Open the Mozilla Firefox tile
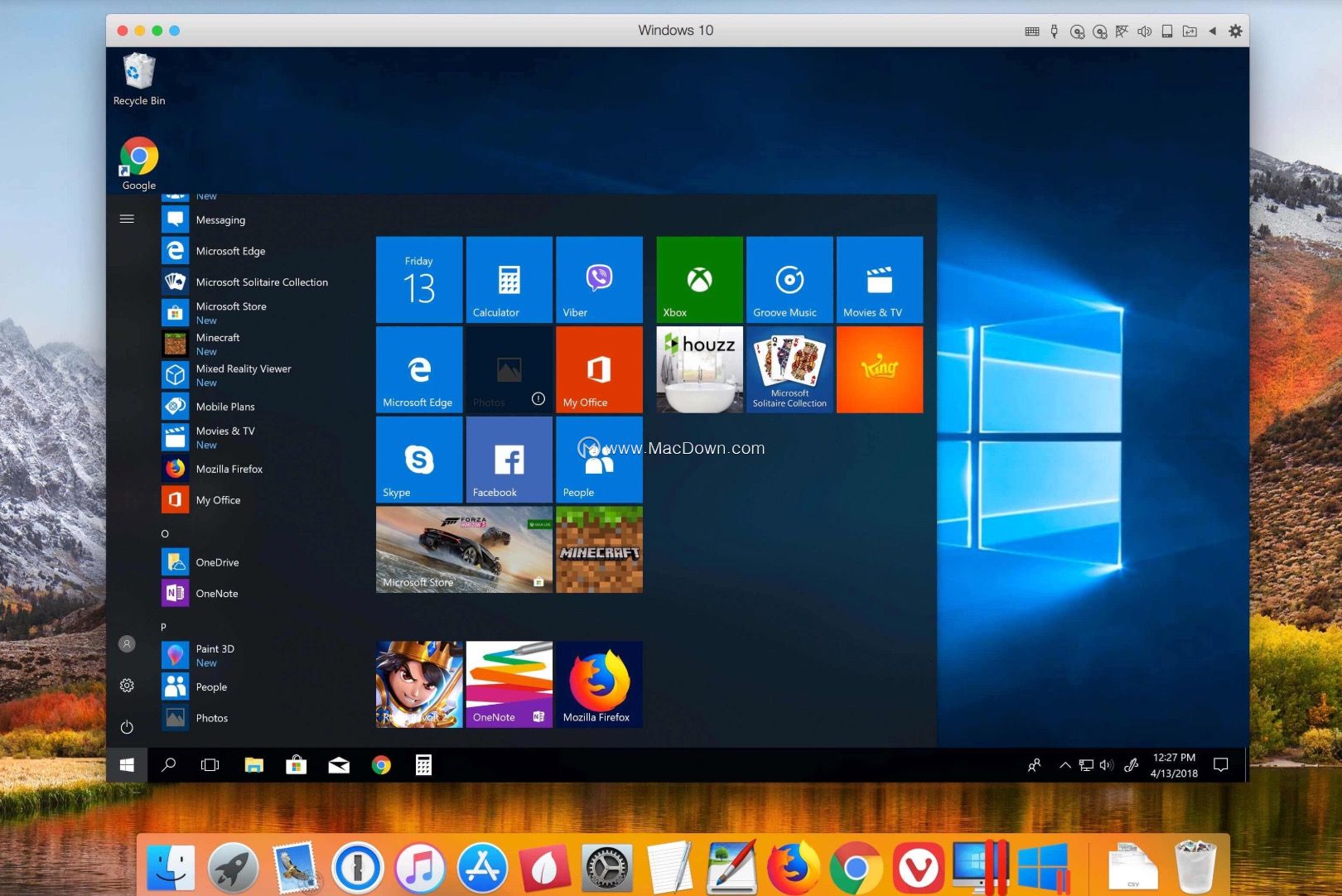 pyautogui.click(x=599, y=684)
